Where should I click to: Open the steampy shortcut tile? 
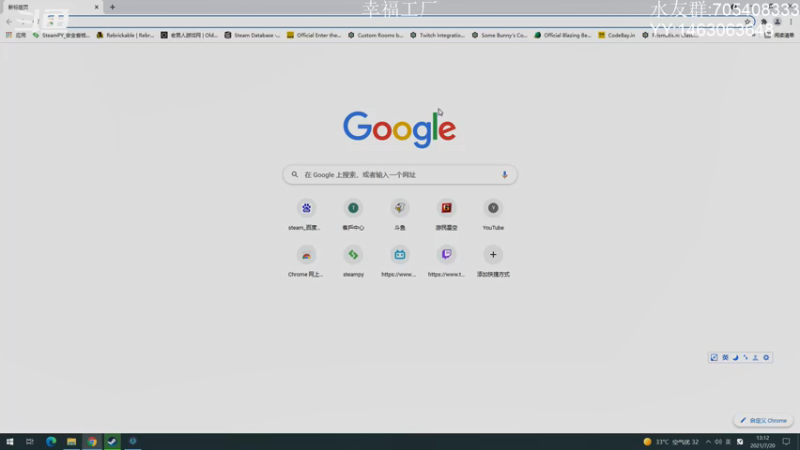(353, 261)
